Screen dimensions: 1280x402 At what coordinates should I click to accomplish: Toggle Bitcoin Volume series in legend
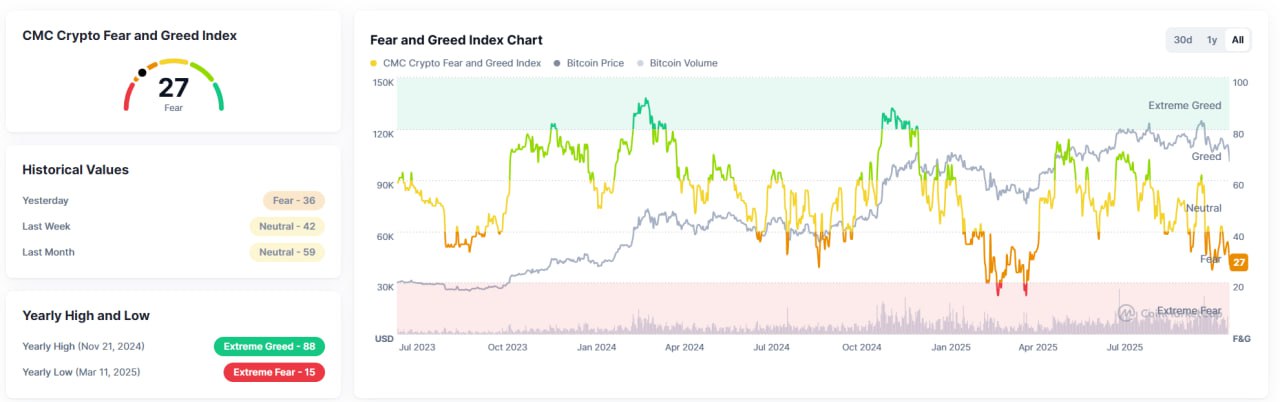(683, 63)
